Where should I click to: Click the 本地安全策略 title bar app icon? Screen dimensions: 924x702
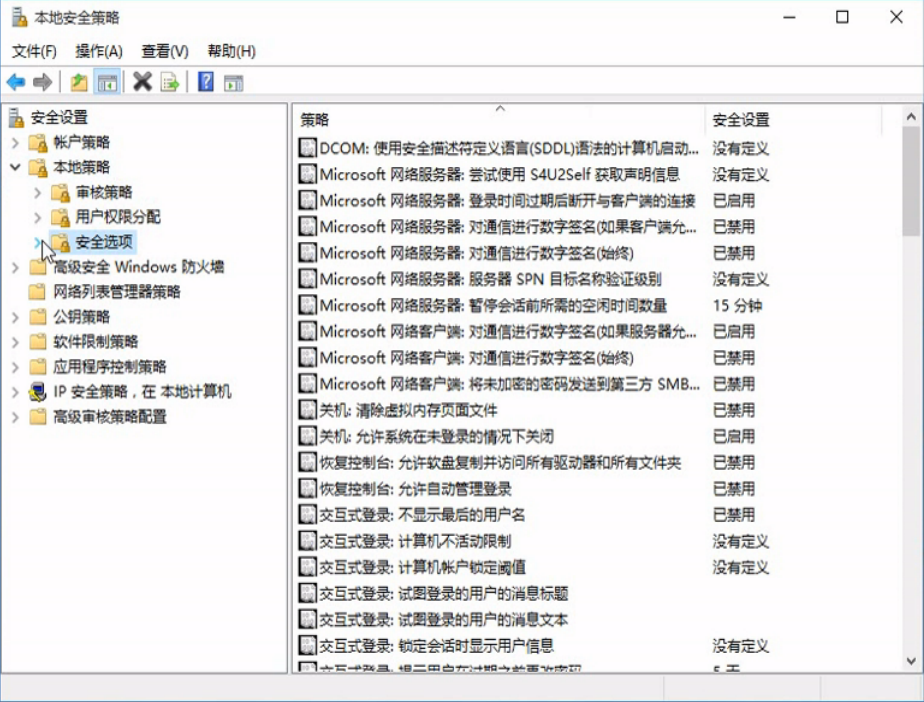click(x=19, y=18)
